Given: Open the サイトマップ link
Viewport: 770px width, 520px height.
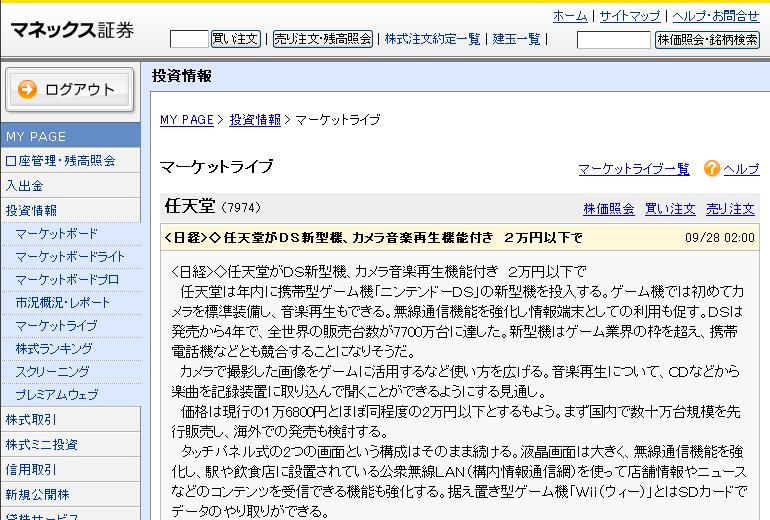Looking at the screenshot, I should (x=630, y=16).
